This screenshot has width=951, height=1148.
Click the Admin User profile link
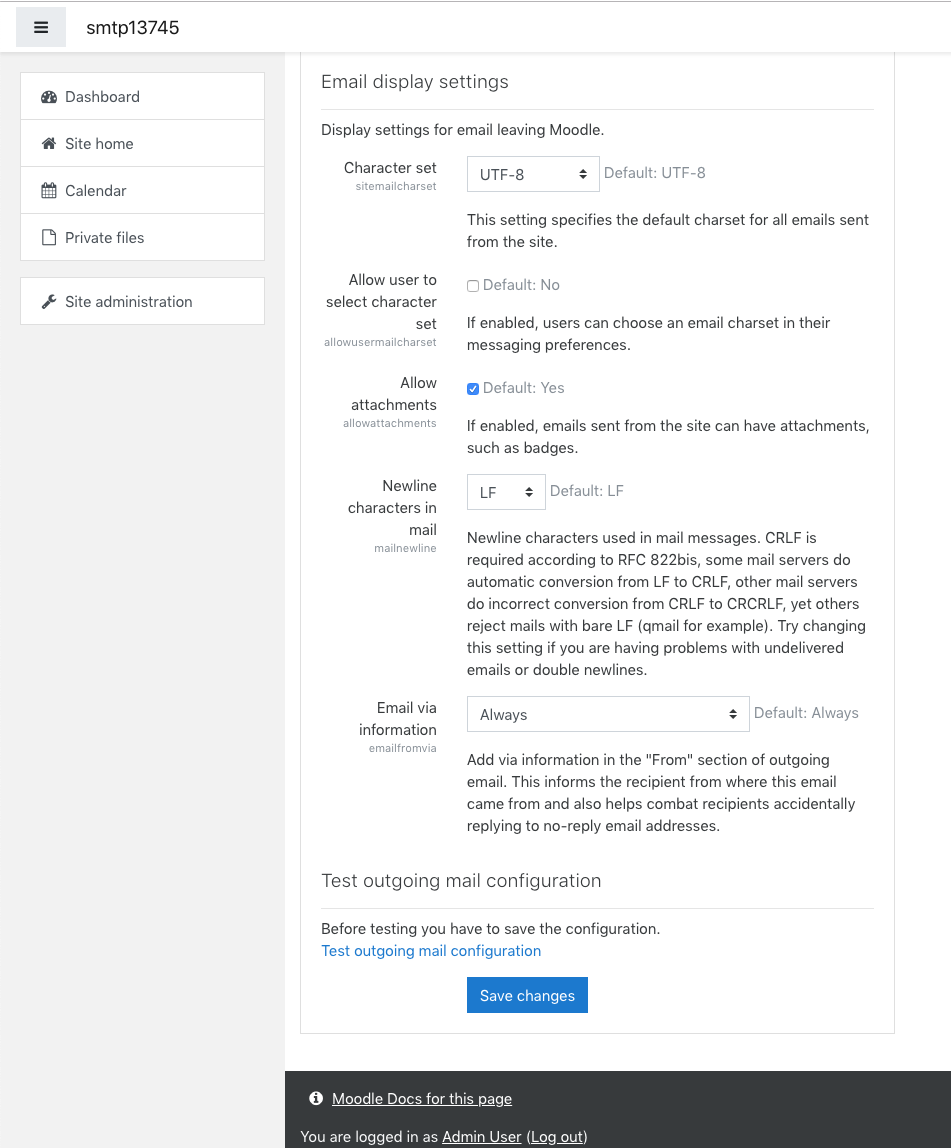(482, 1136)
